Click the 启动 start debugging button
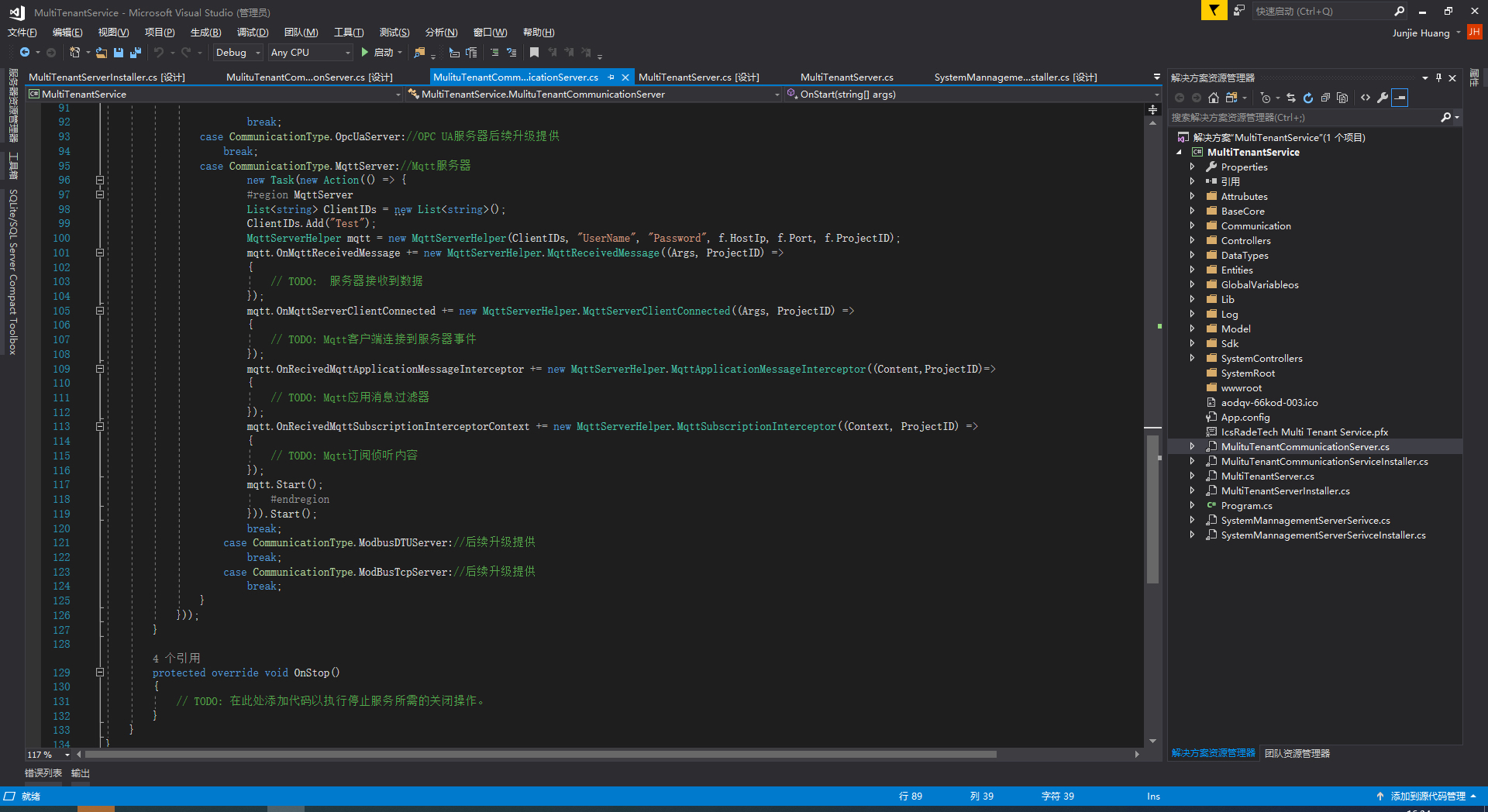 click(377, 53)
